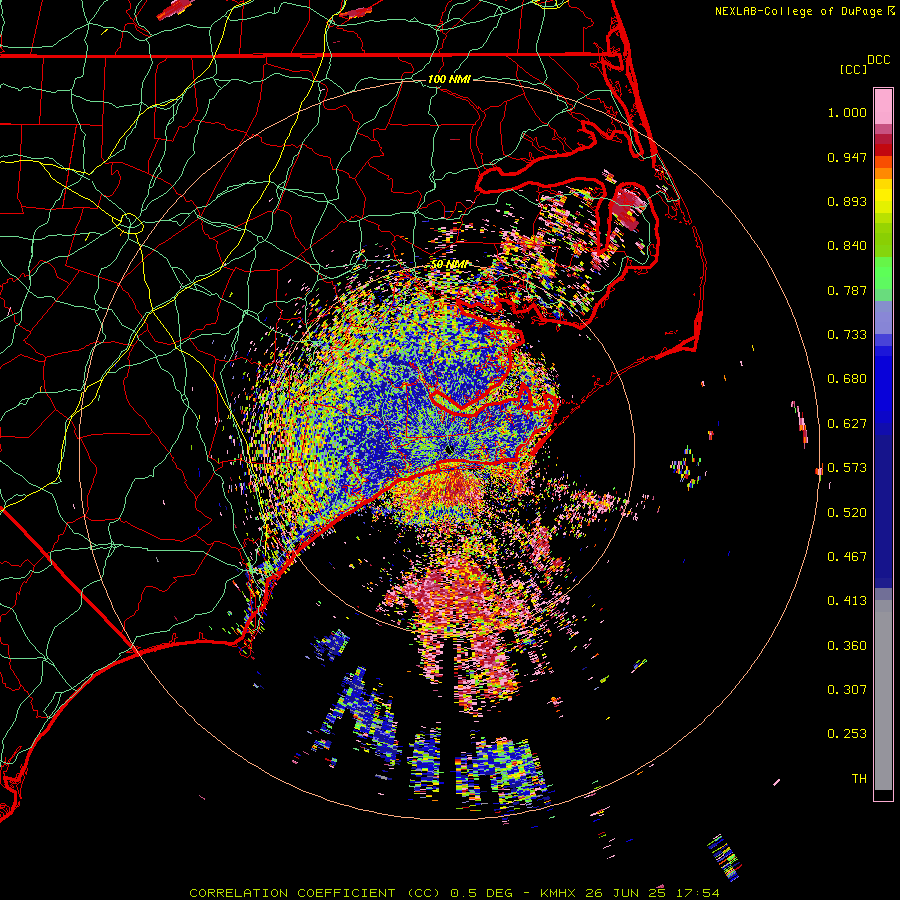Click the [CC] units label
This screenshot has width=900, height=900.
[853, 69]
